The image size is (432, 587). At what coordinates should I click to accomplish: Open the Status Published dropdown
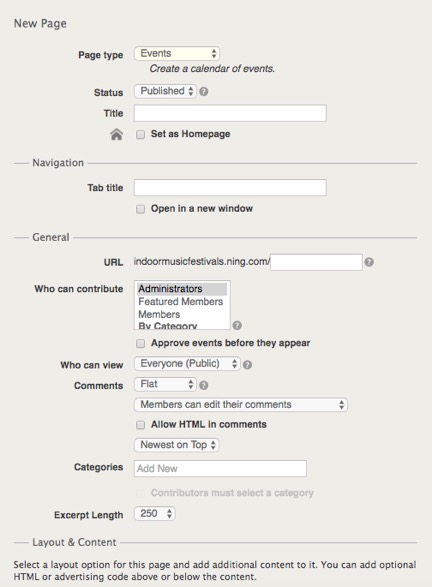pos(165,91)
